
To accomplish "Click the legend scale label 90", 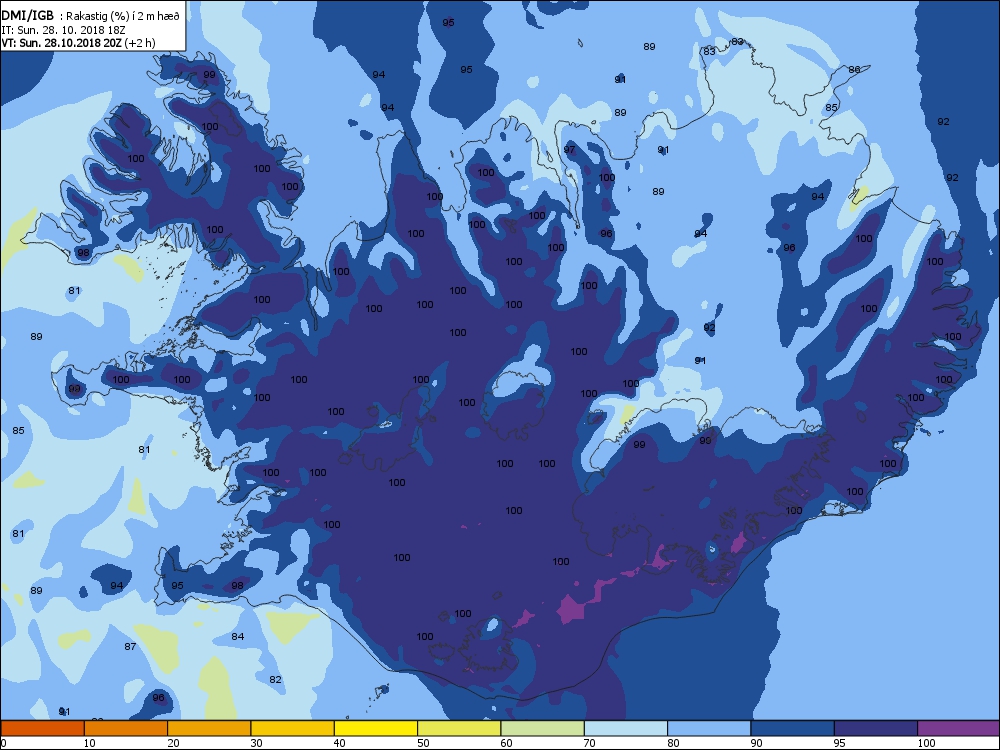I will 756,743.
